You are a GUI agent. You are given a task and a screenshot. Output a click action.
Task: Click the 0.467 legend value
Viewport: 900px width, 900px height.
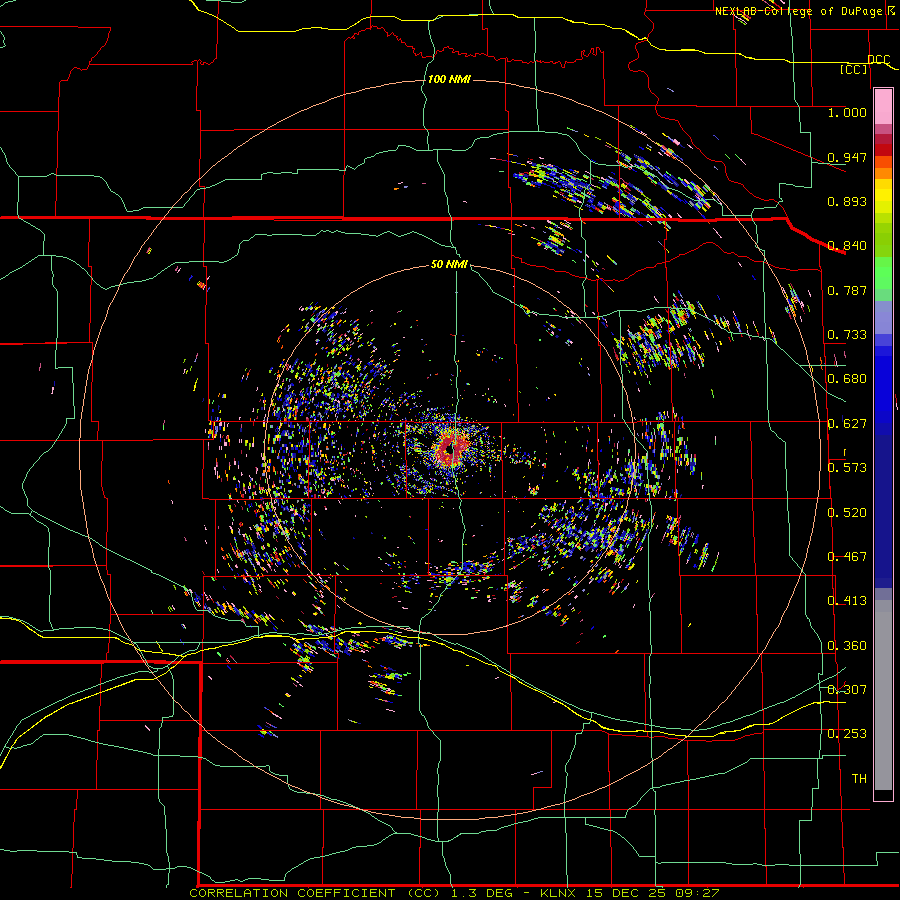coord(847,557)
